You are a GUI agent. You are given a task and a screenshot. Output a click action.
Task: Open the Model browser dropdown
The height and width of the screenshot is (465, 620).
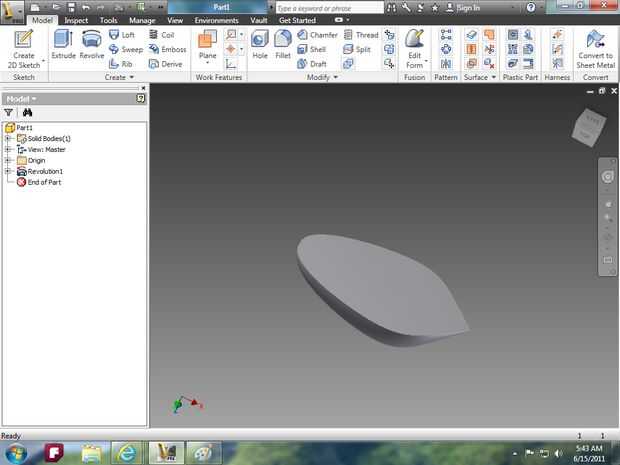pos(21,99)
